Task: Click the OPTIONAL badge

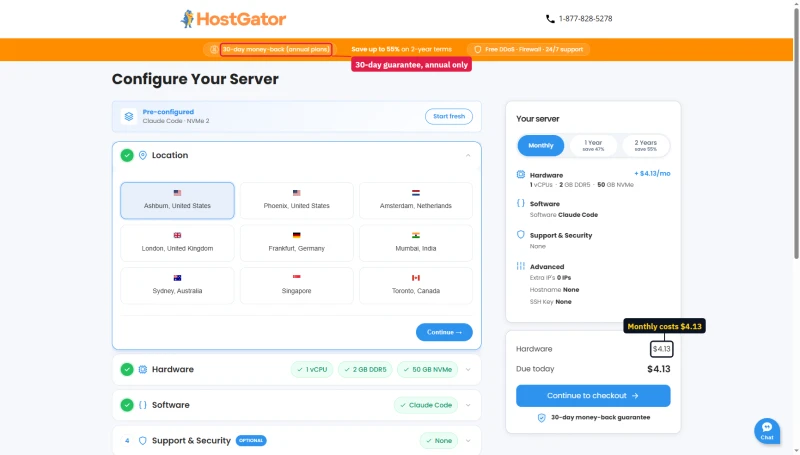Action: click(x=251, y=441)
